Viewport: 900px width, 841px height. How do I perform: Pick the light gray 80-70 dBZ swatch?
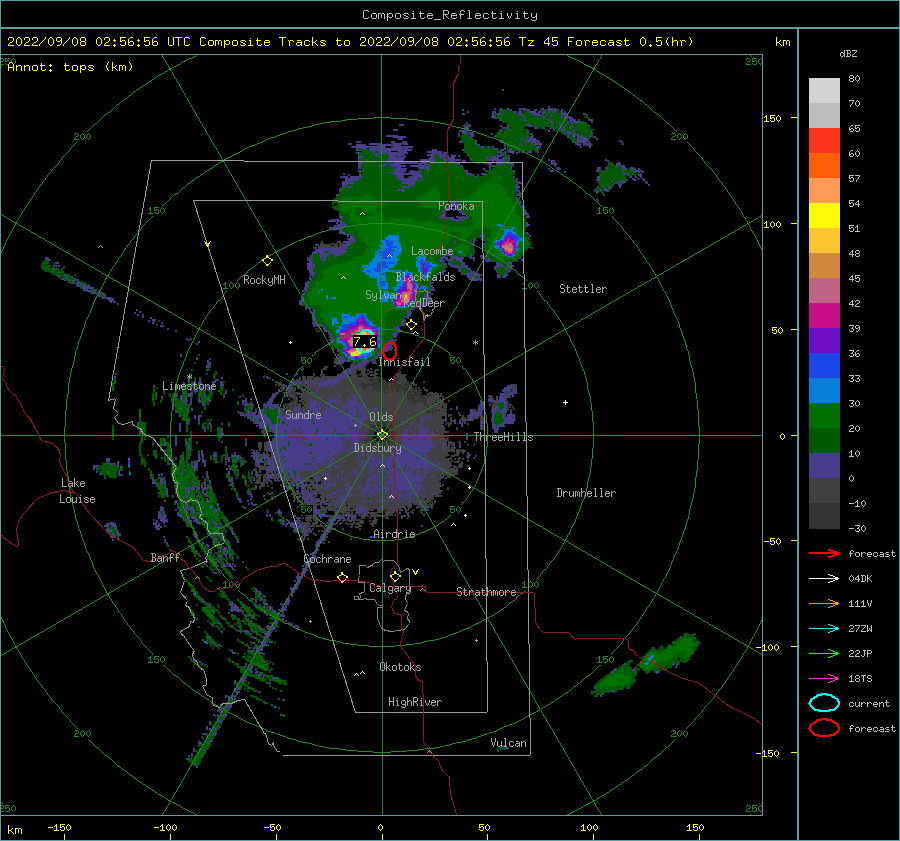824,91
